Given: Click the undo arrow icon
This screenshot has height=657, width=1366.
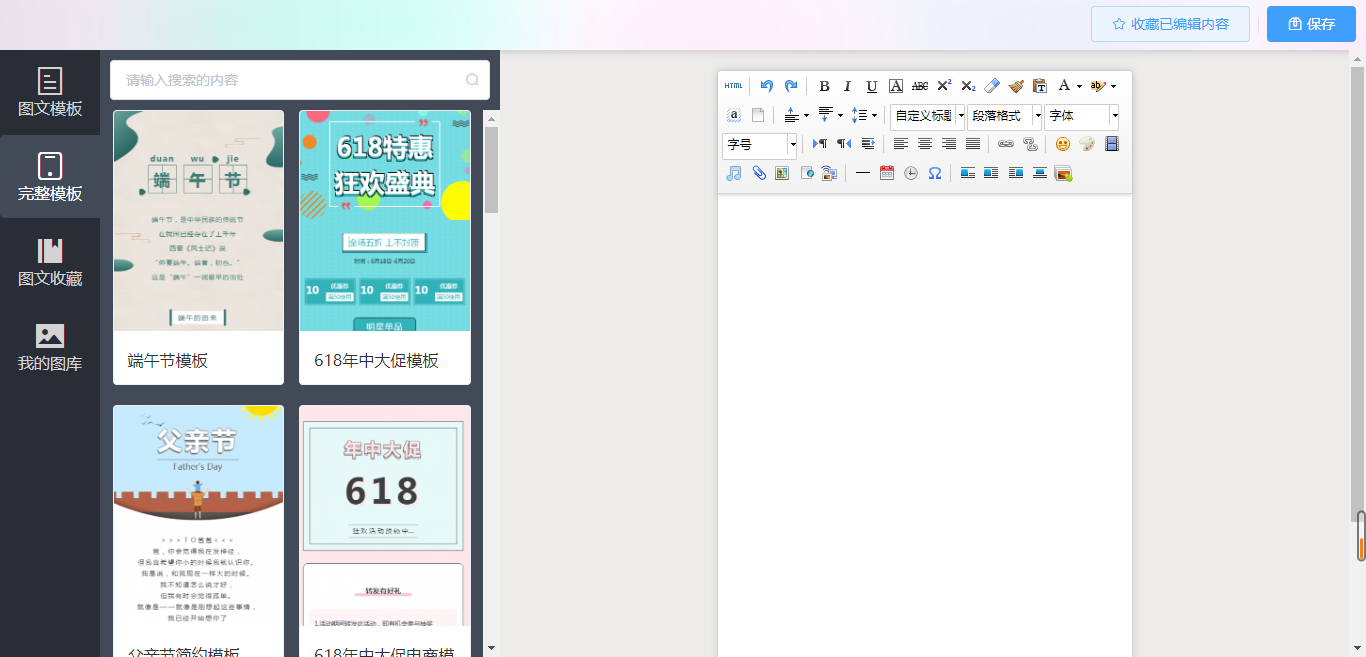Looking at the screenshot, I should pos(766,86).
